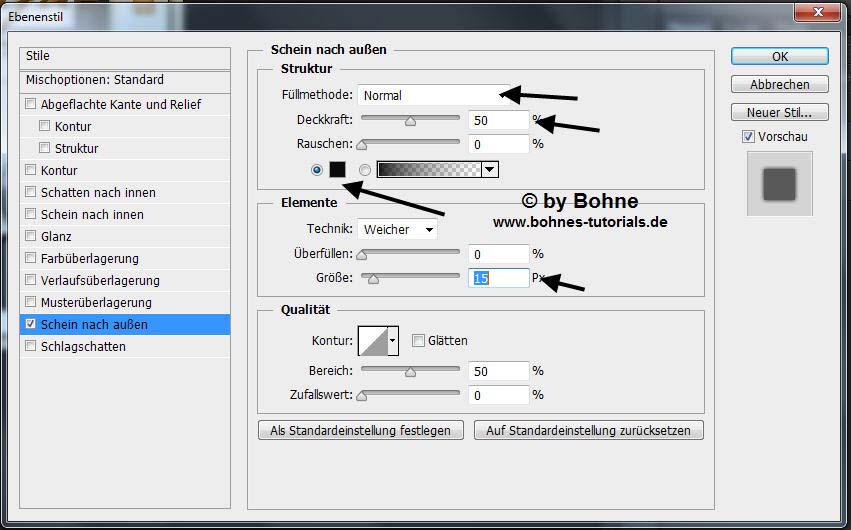
Task: Click the black glow color swatch
Action: pyautogui.click(x=337, y=170)
